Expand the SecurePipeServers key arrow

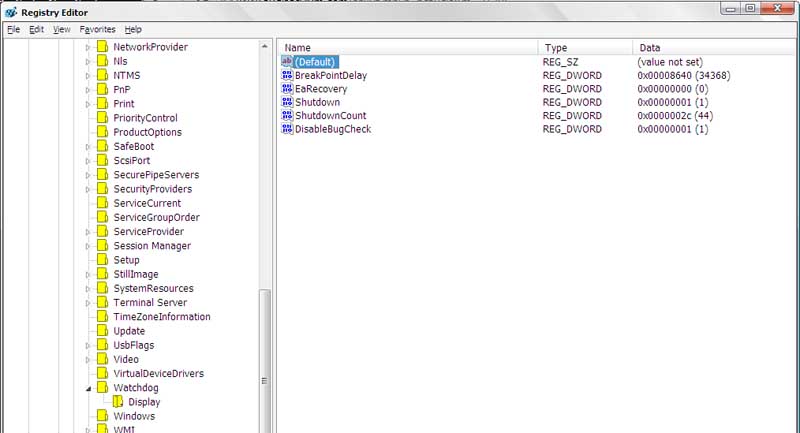coord(88,175)
